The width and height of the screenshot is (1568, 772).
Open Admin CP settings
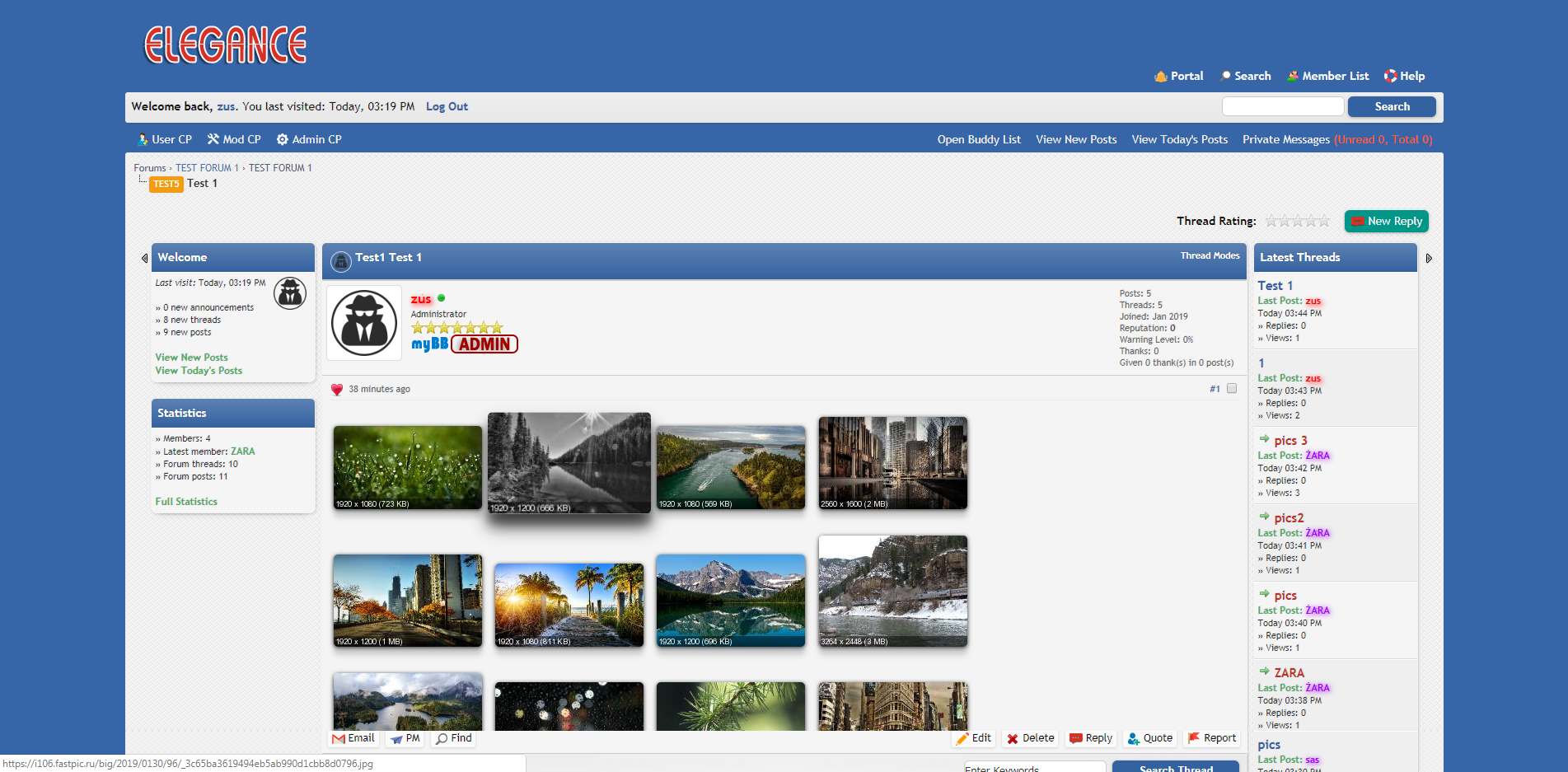tap(308, 139)
